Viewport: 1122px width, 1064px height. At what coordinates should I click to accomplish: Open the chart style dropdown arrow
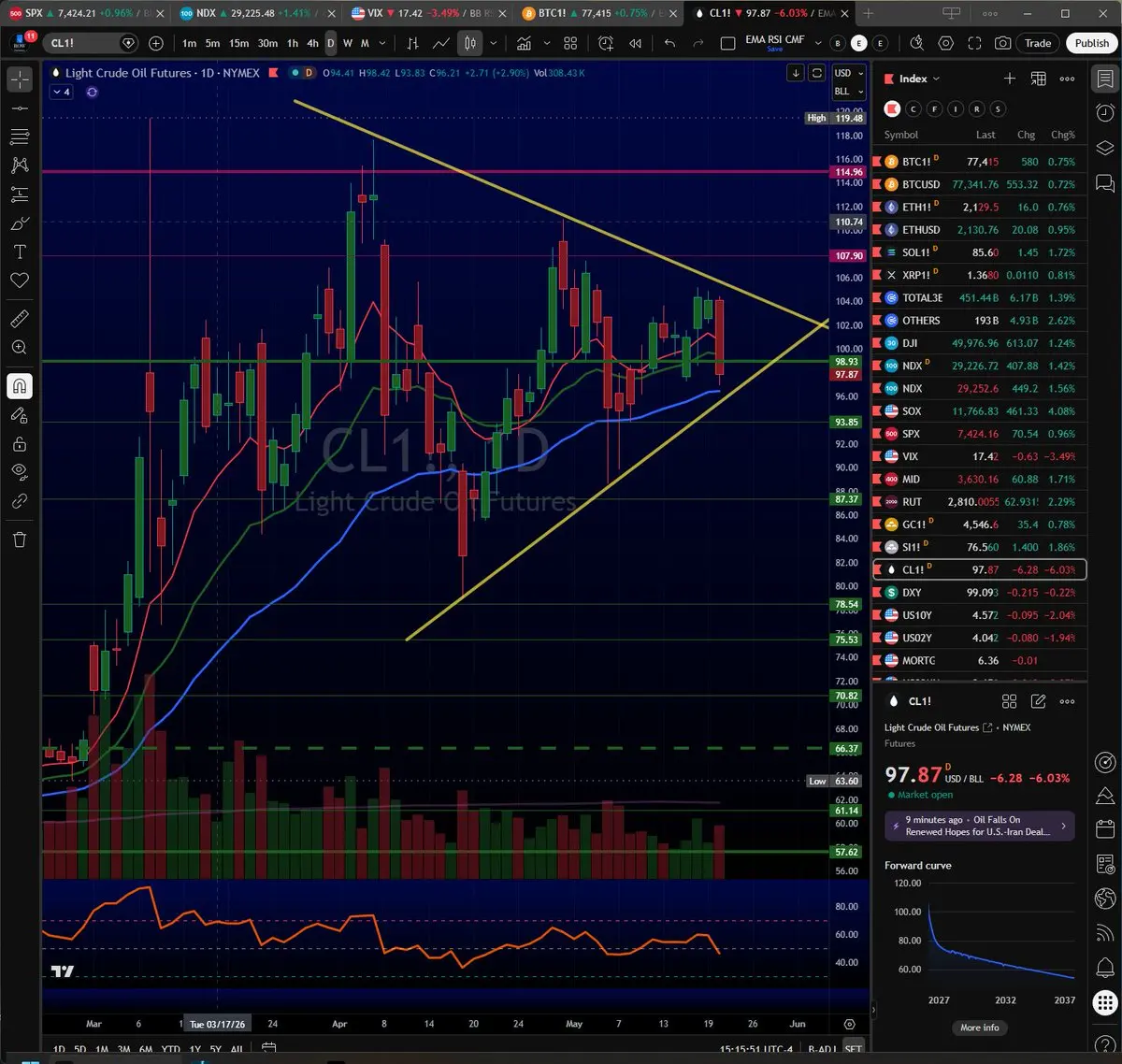point(493,43)
